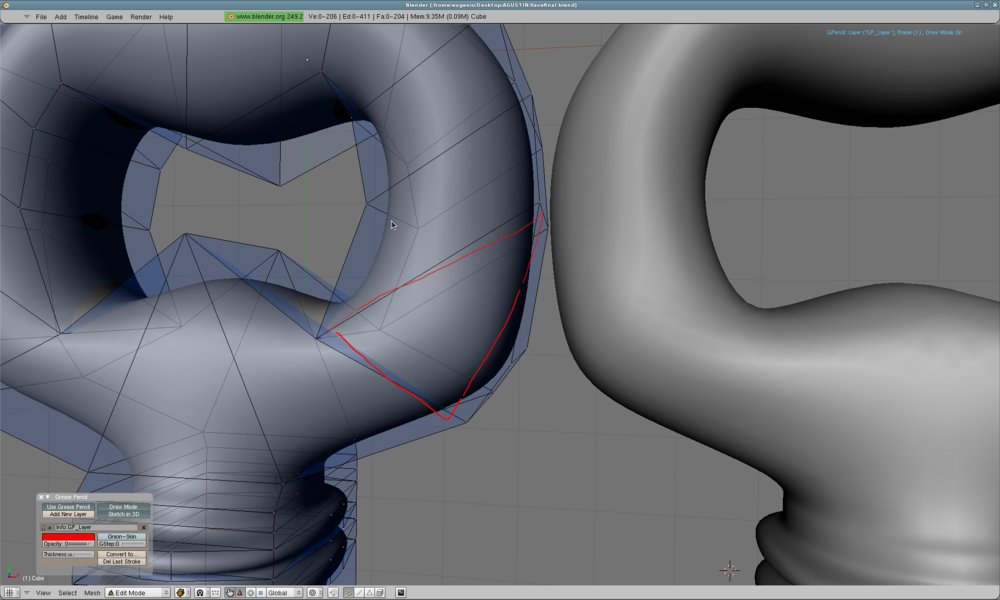Close the Grease Pencil panel
The height and width of the screenshot is (600, 1000).
click(41, 497)
